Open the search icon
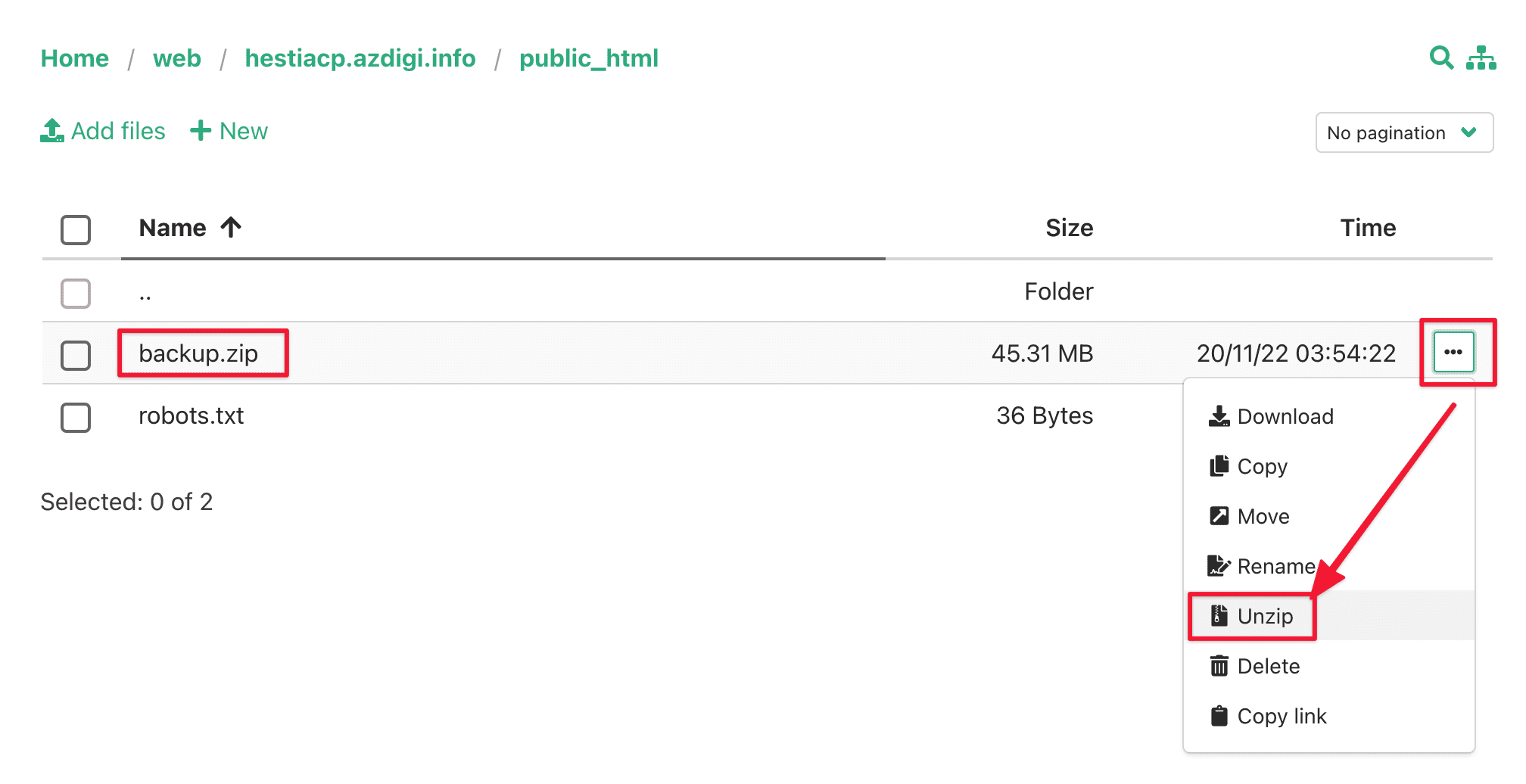The image size is (1526, 784). (x=1441, y=58)
